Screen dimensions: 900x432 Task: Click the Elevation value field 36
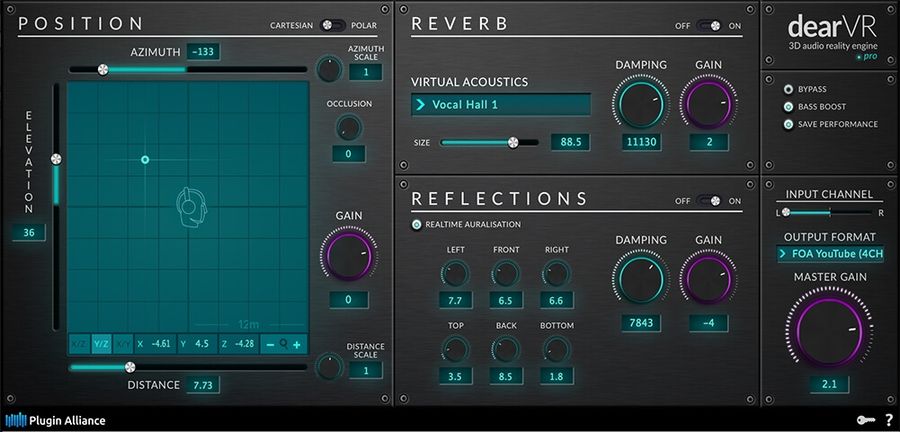click(x=29, y=233)
